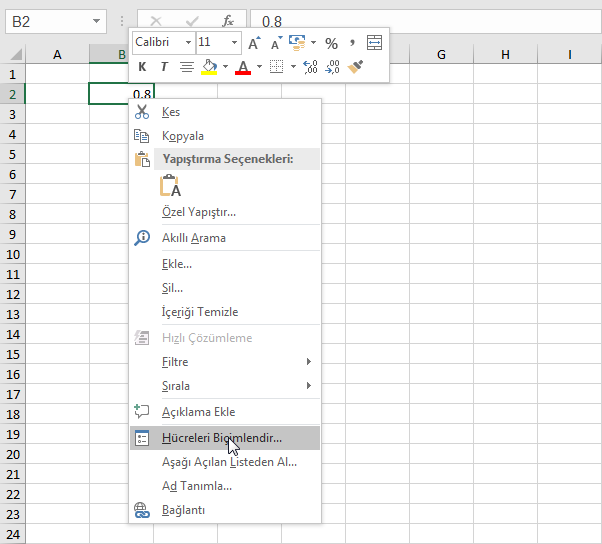Screen dimensions: 602x544
Task: Select row 5 header
Action: [x=12, y=154]
